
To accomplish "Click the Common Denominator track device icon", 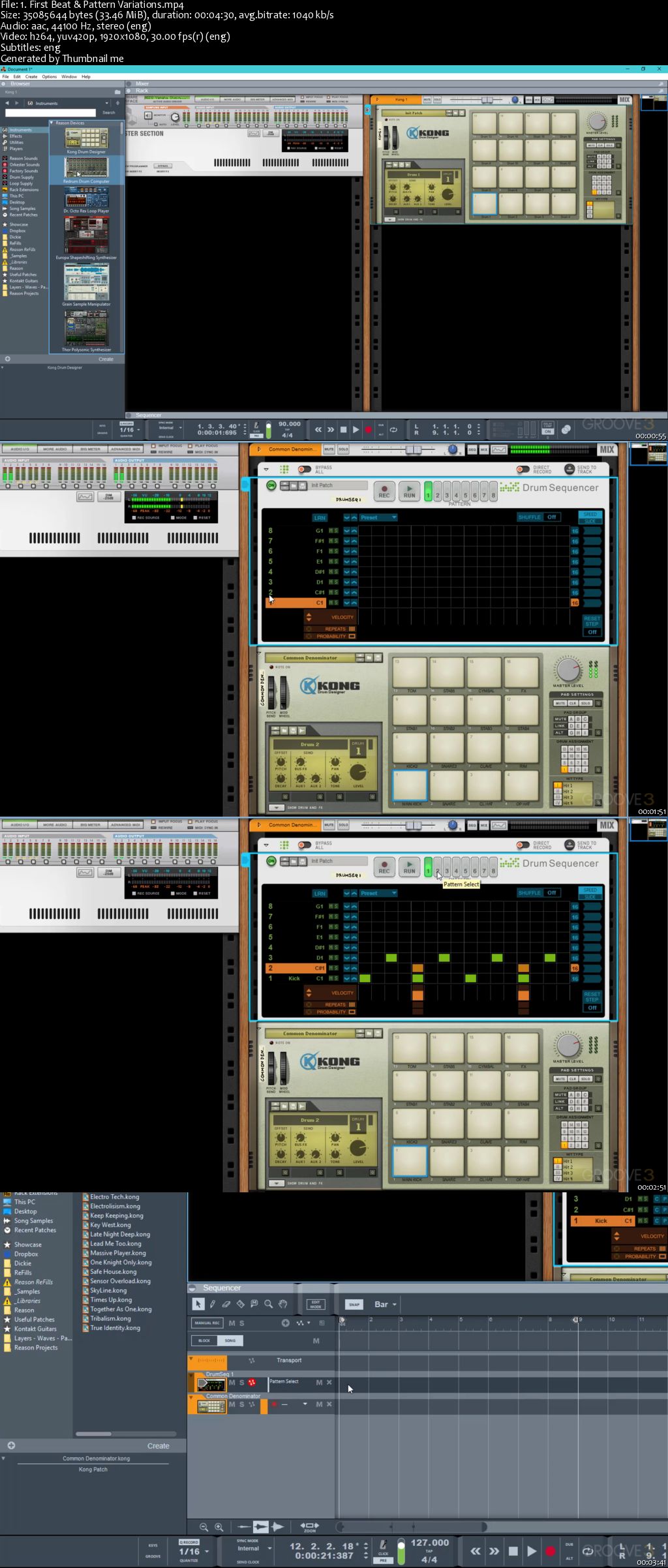I will tap(211, 1407).
